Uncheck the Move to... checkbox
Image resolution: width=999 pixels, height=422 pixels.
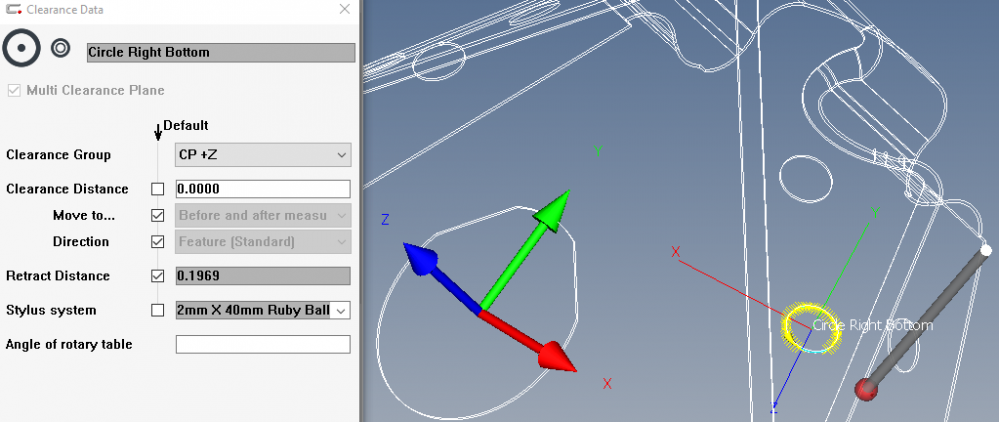point(157,215)
